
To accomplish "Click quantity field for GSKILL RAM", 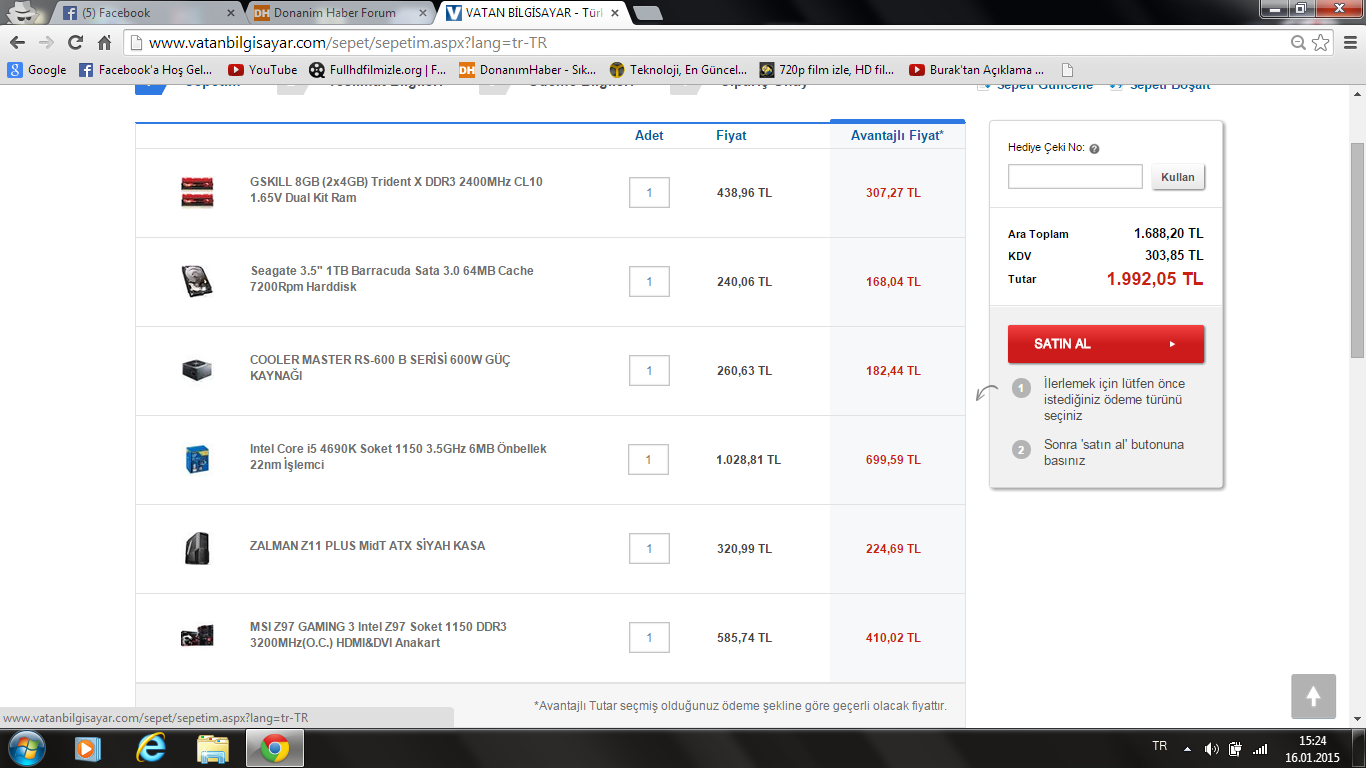I will coord(649,193).
